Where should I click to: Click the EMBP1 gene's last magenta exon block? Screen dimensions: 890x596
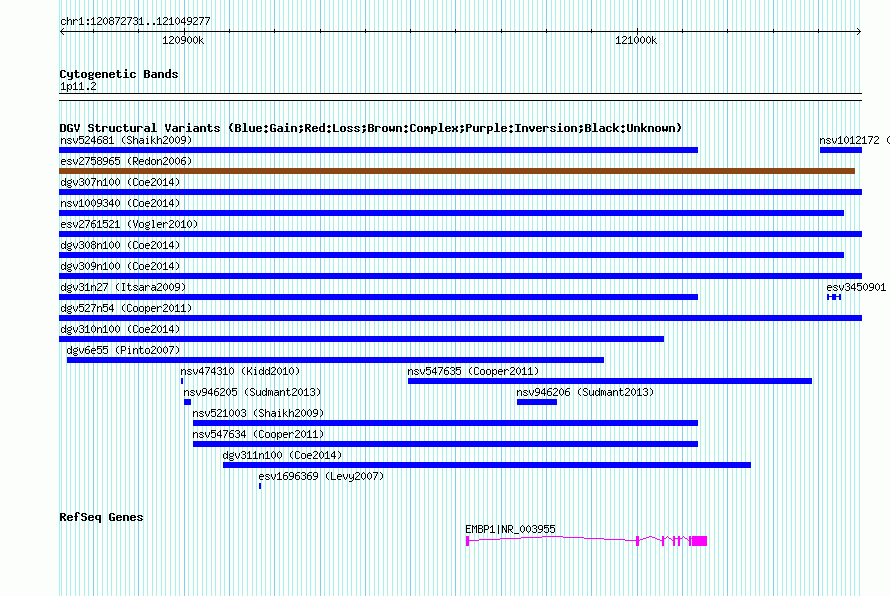[x=699, y=541]
